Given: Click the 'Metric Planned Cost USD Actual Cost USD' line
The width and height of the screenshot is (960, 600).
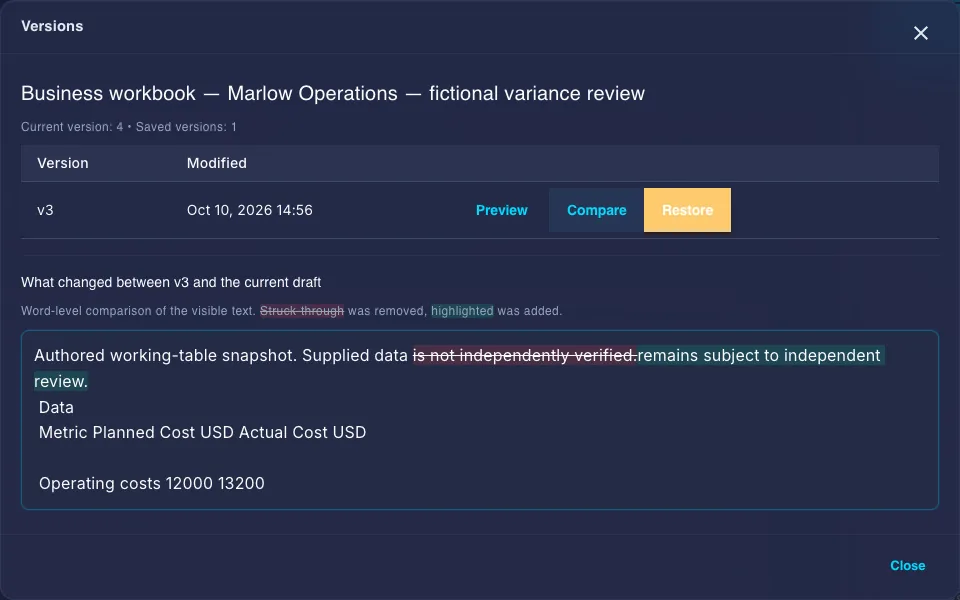Looking at the screenshot, I should [203, 432].
